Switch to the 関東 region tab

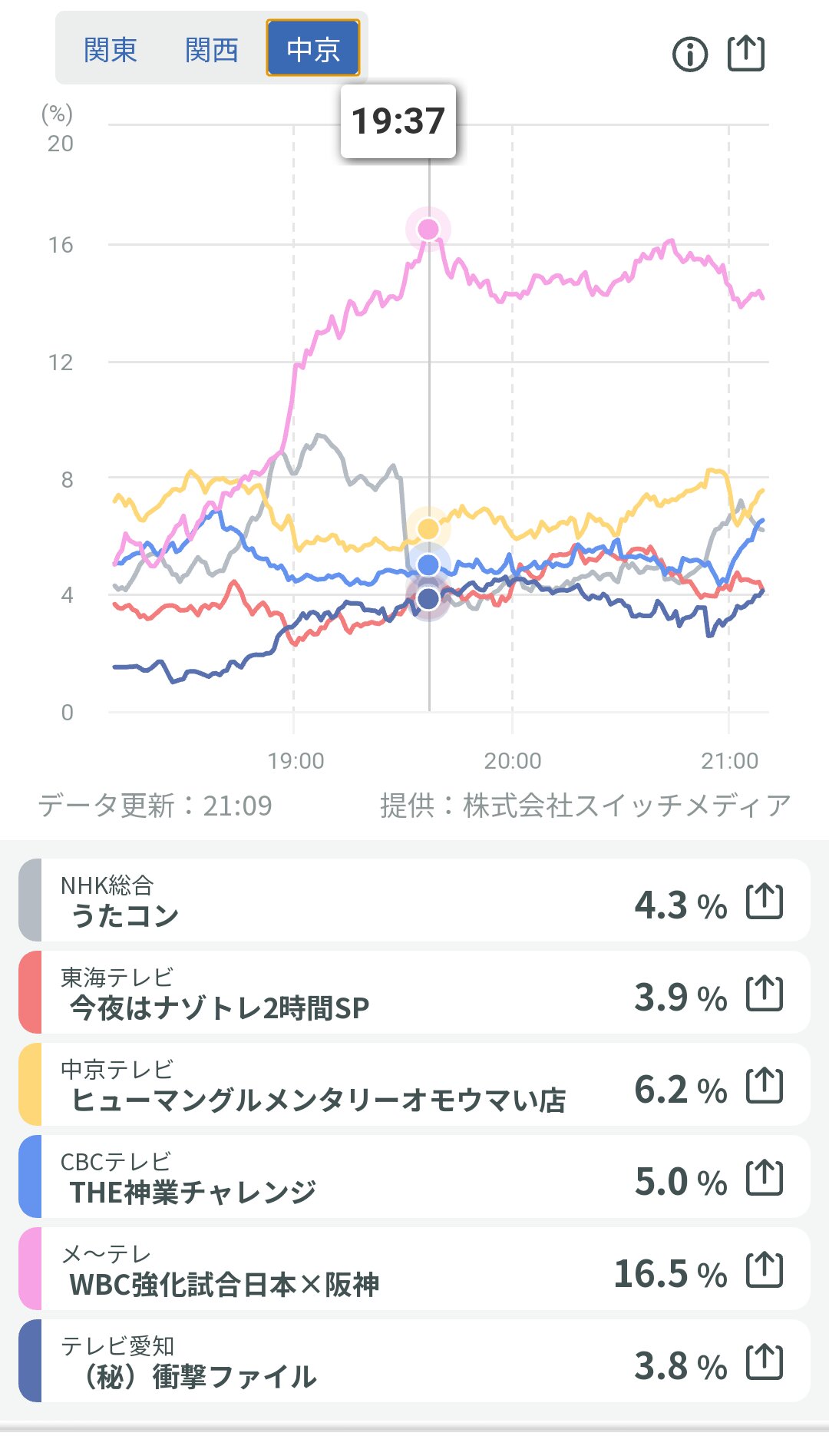[x=110, y=50]
